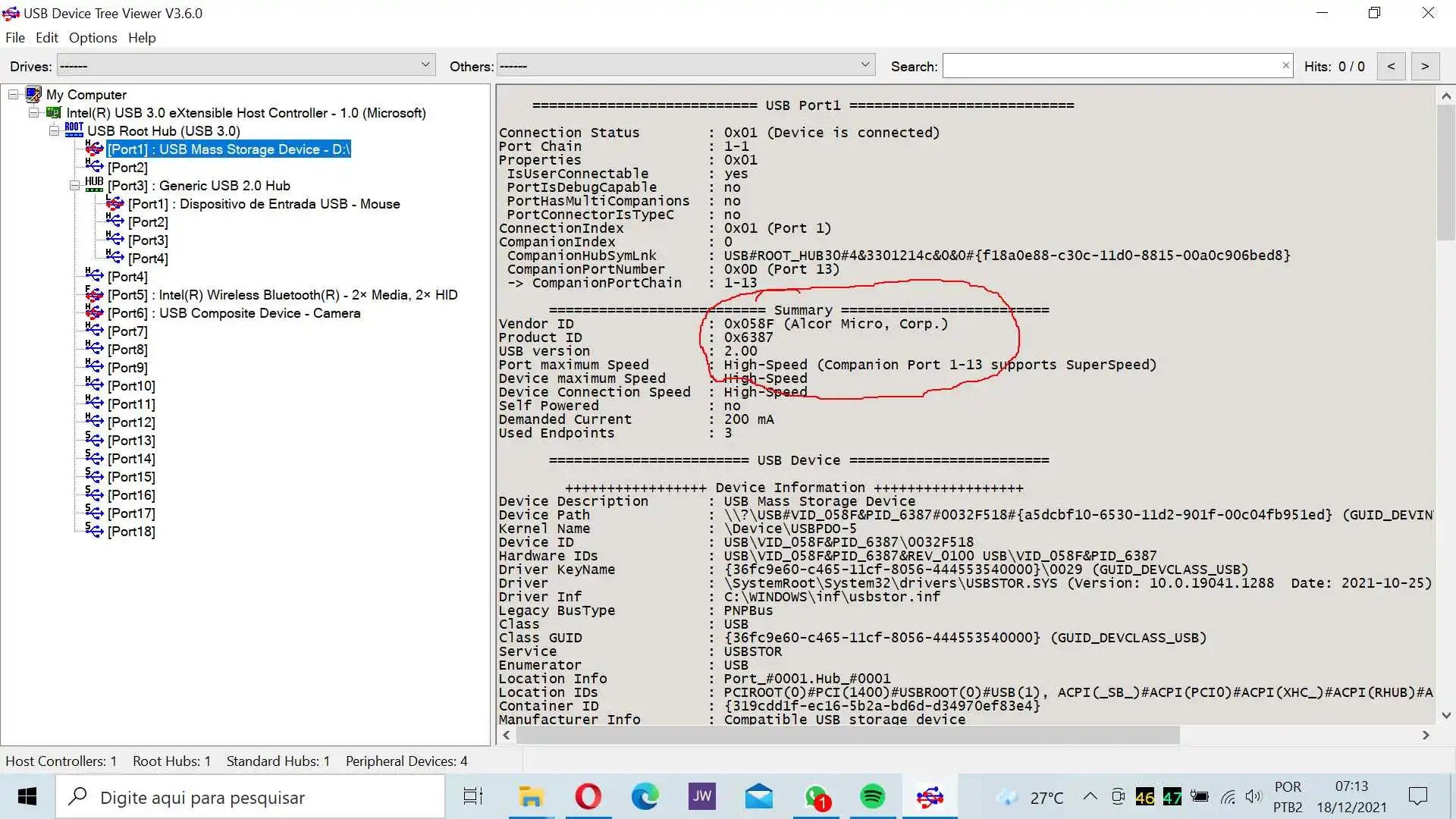Click the USB icon beside the Mouse device entry

115,204
